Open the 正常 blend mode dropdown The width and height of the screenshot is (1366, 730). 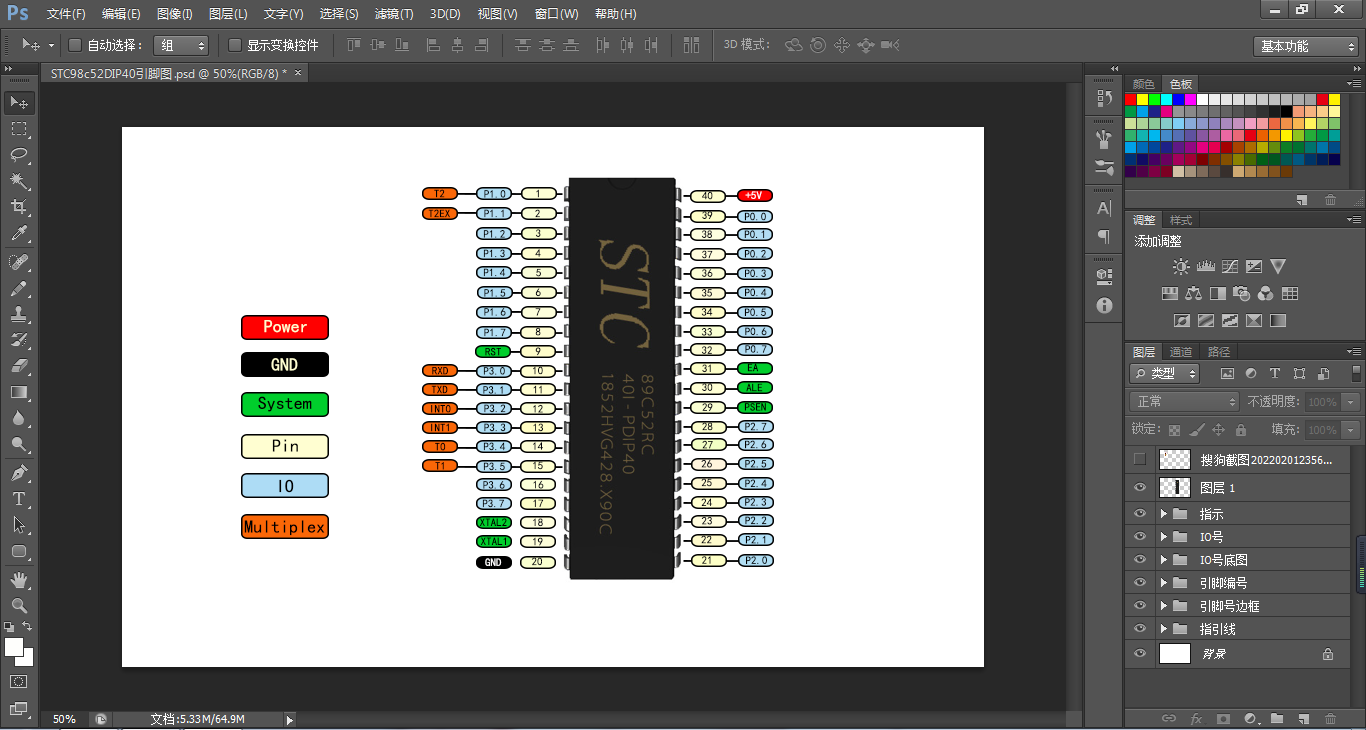pyautogui.click(x=1185, y=401)
